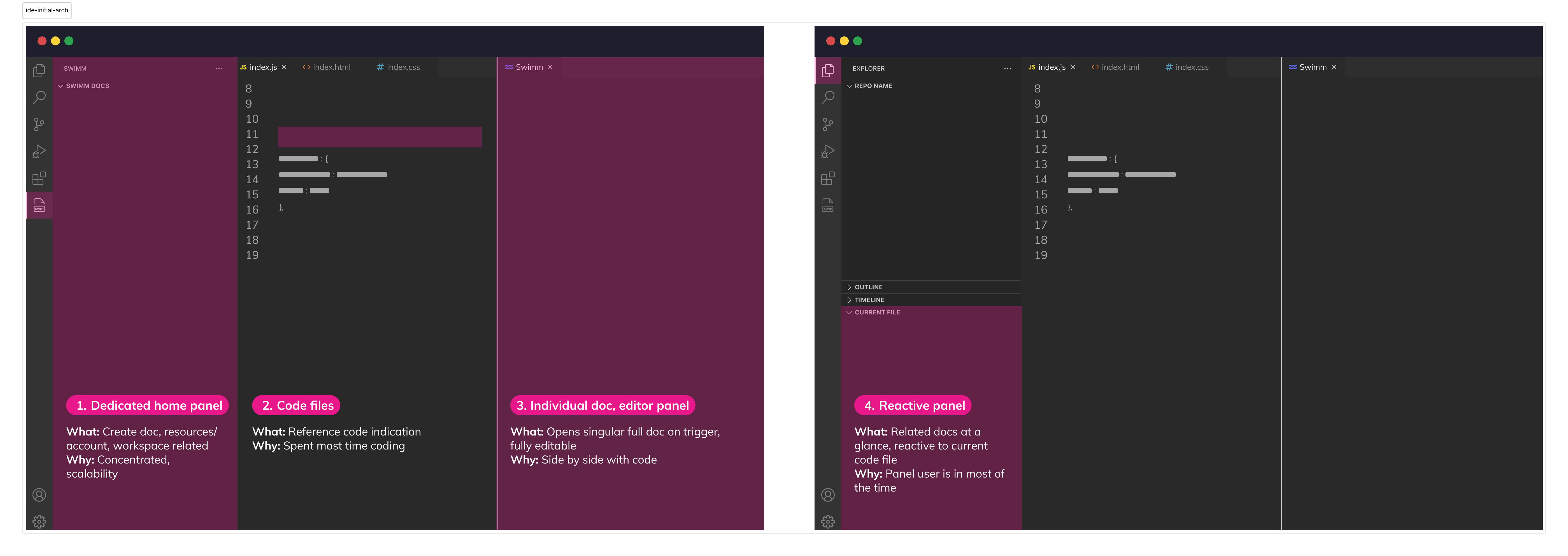Click the highlighted code block at line 11

[379, 137]
